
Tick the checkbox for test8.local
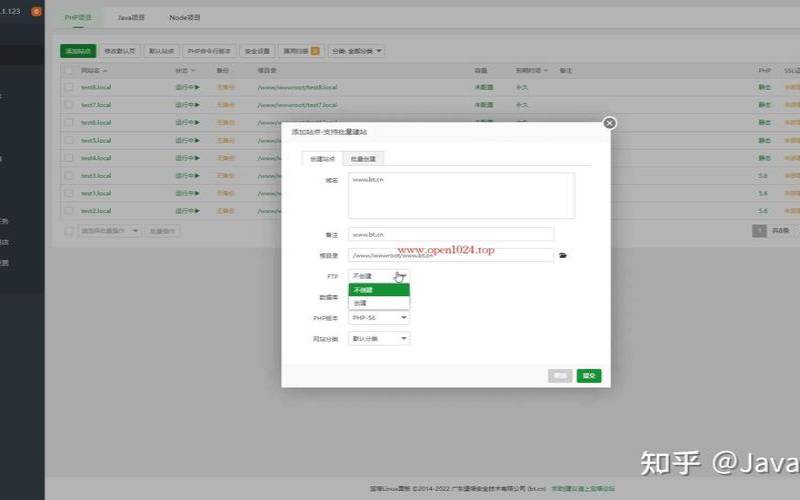[x=68, y=88]
